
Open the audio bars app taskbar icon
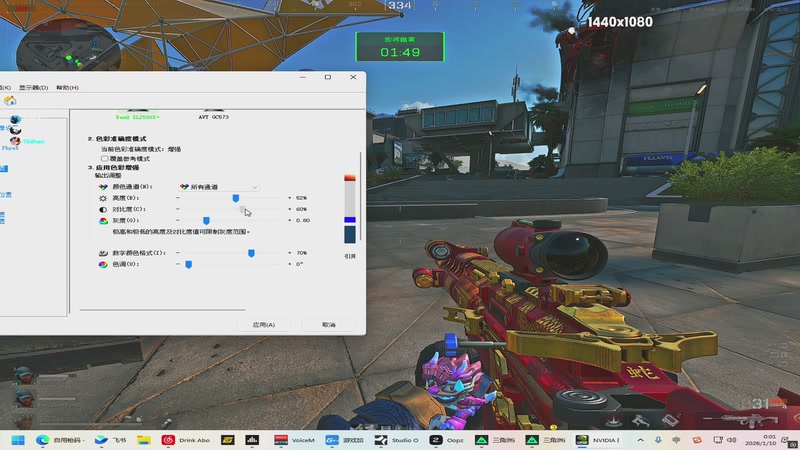pos(252,440)
